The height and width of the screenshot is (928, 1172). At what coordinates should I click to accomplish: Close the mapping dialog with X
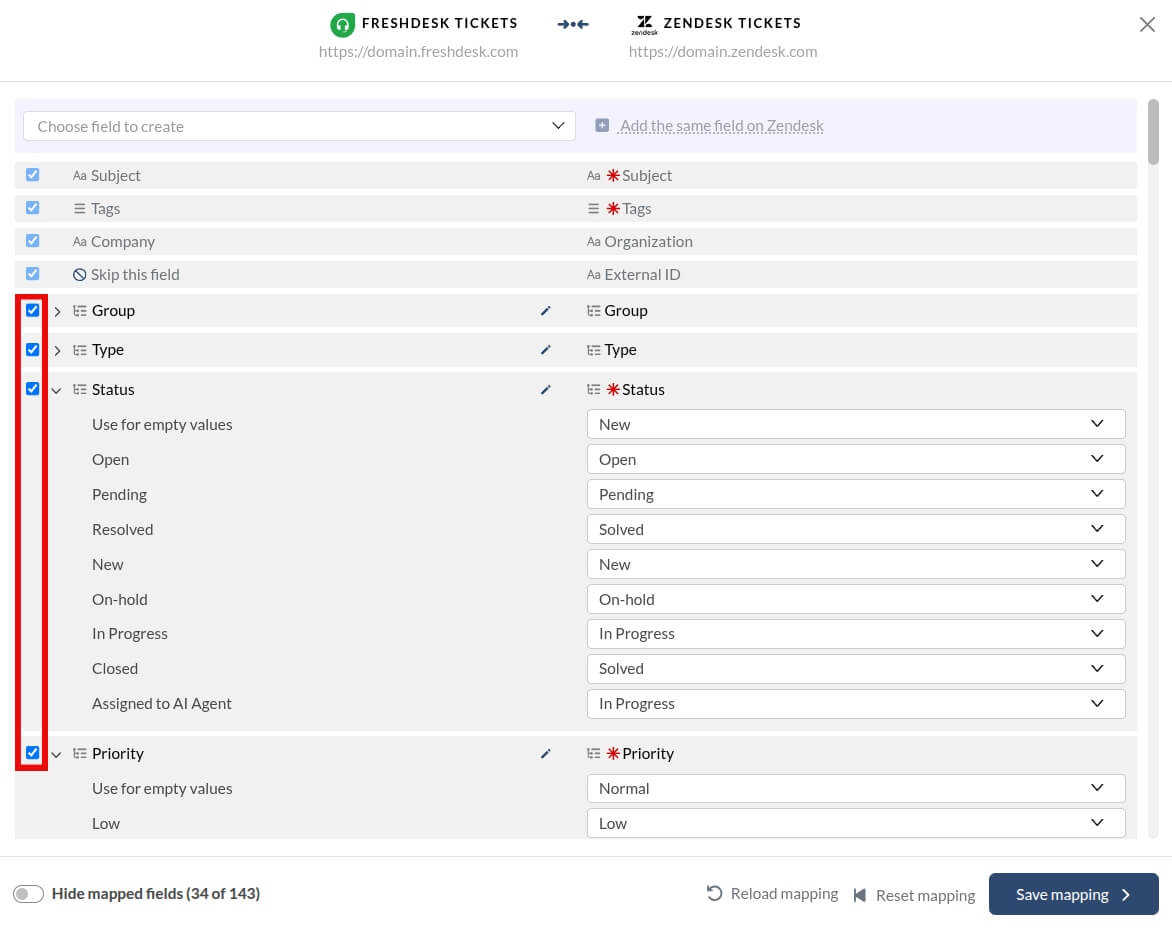pos(1147,25)
